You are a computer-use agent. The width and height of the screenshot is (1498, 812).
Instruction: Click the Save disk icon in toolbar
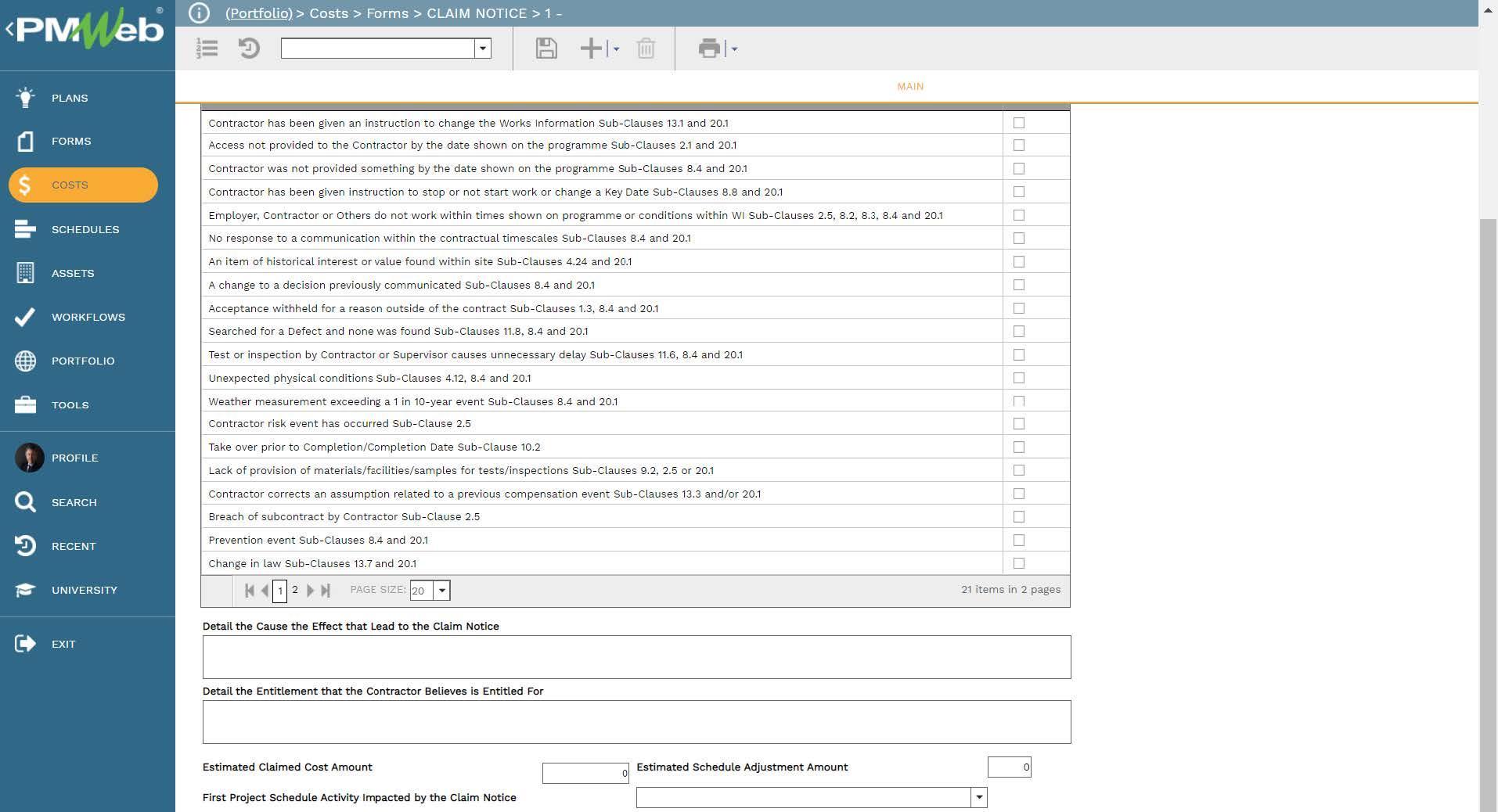546,49
